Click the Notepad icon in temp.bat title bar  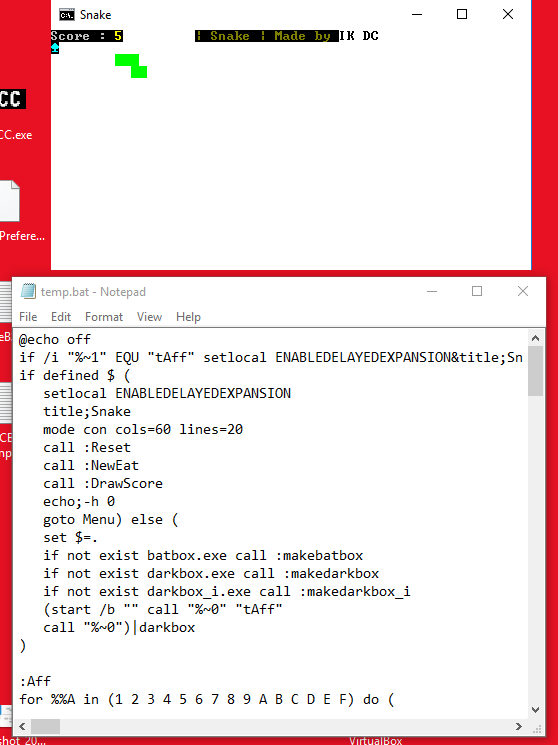tap(28, 291)
